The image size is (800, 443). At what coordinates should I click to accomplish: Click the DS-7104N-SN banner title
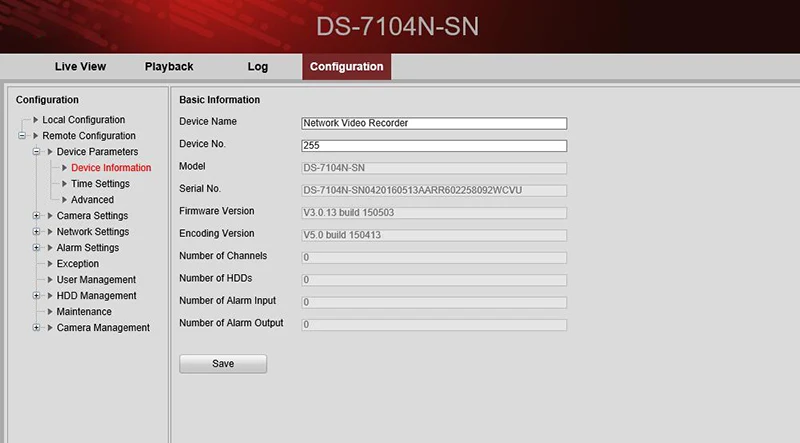coord(397,27)
